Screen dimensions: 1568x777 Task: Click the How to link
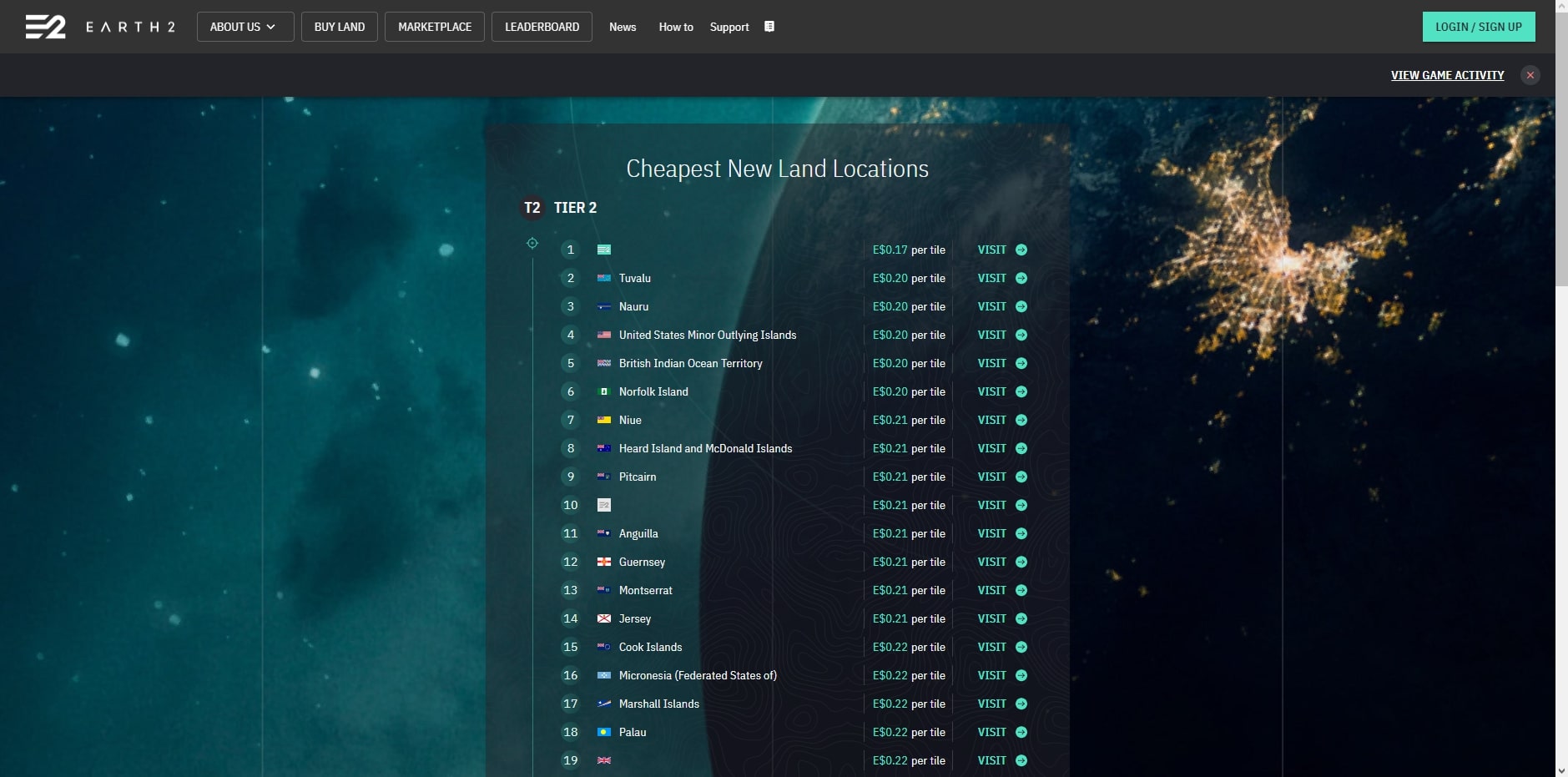(x=676, y=27)
